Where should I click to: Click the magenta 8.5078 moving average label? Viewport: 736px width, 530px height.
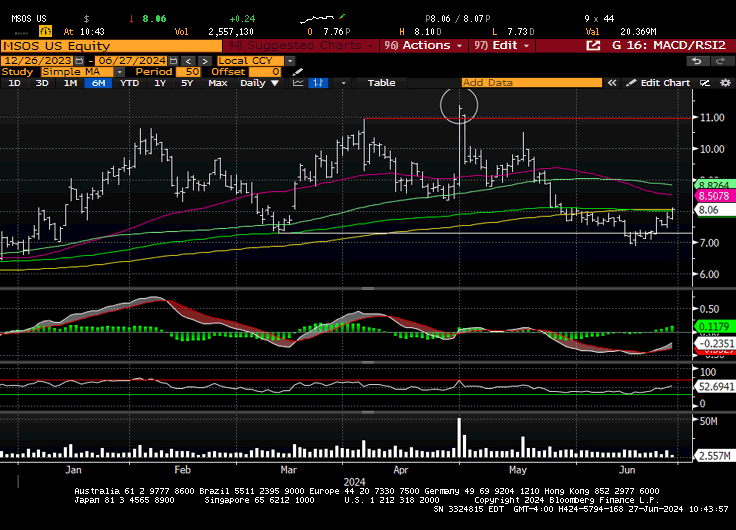[714, 196]
